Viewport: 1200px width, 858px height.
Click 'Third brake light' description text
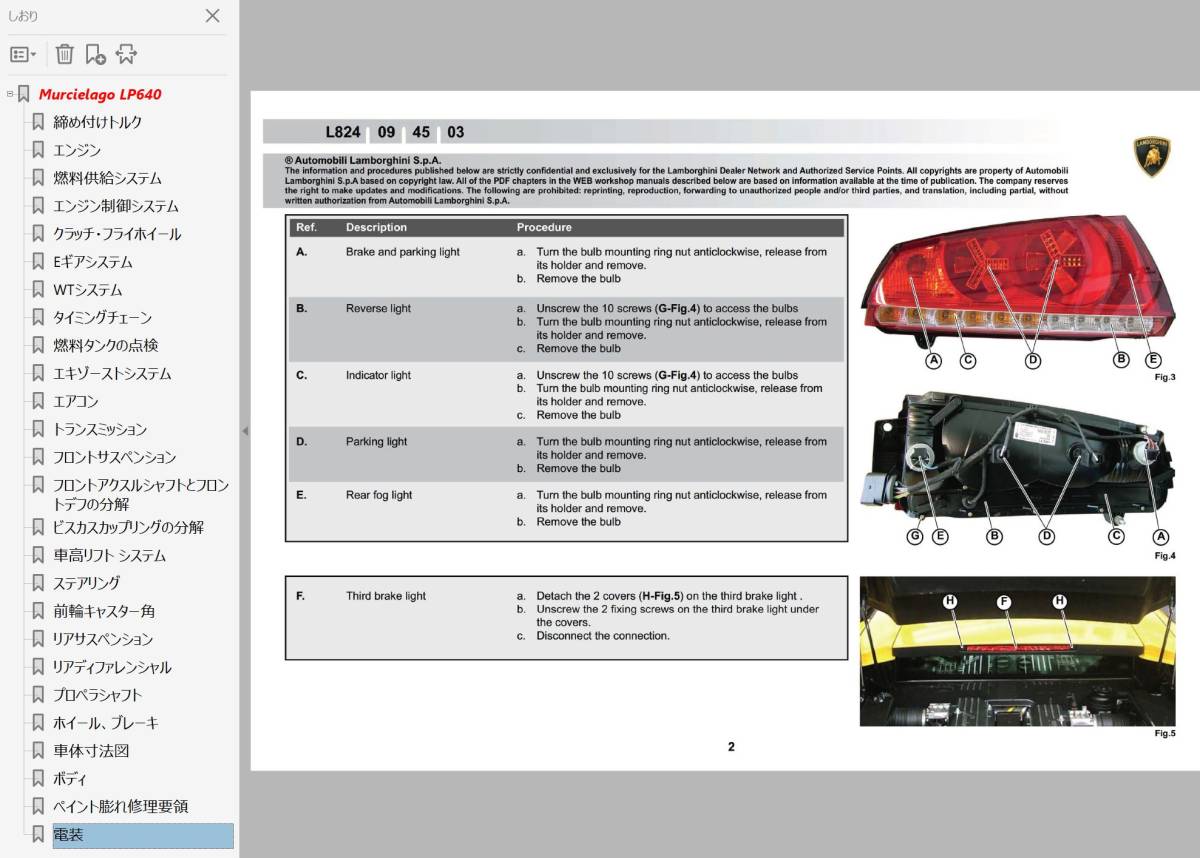pyautogui.click(x=386, y=596)
